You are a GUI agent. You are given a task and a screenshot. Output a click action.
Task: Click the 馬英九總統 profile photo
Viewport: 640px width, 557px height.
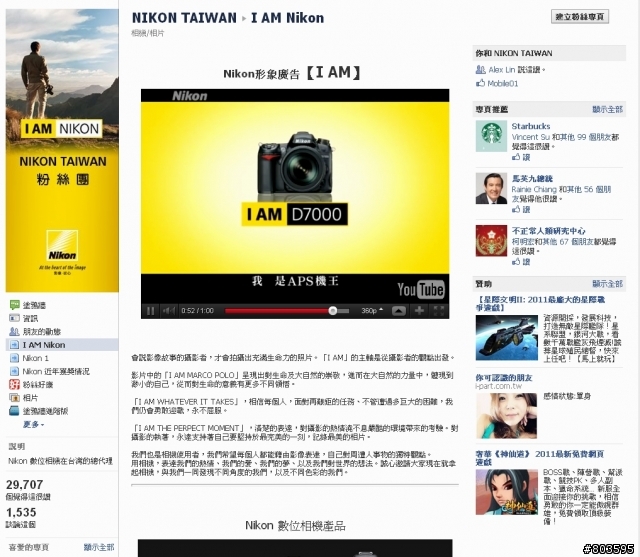point(491,188)
